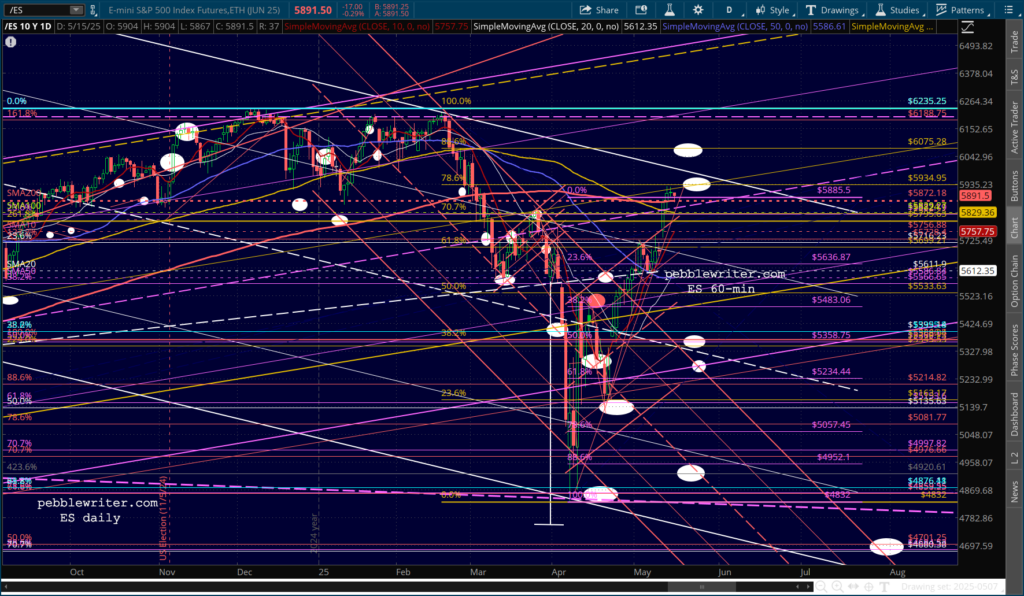
Task: Click the Oct label on time axis
Action: click(x=76, y=572)
